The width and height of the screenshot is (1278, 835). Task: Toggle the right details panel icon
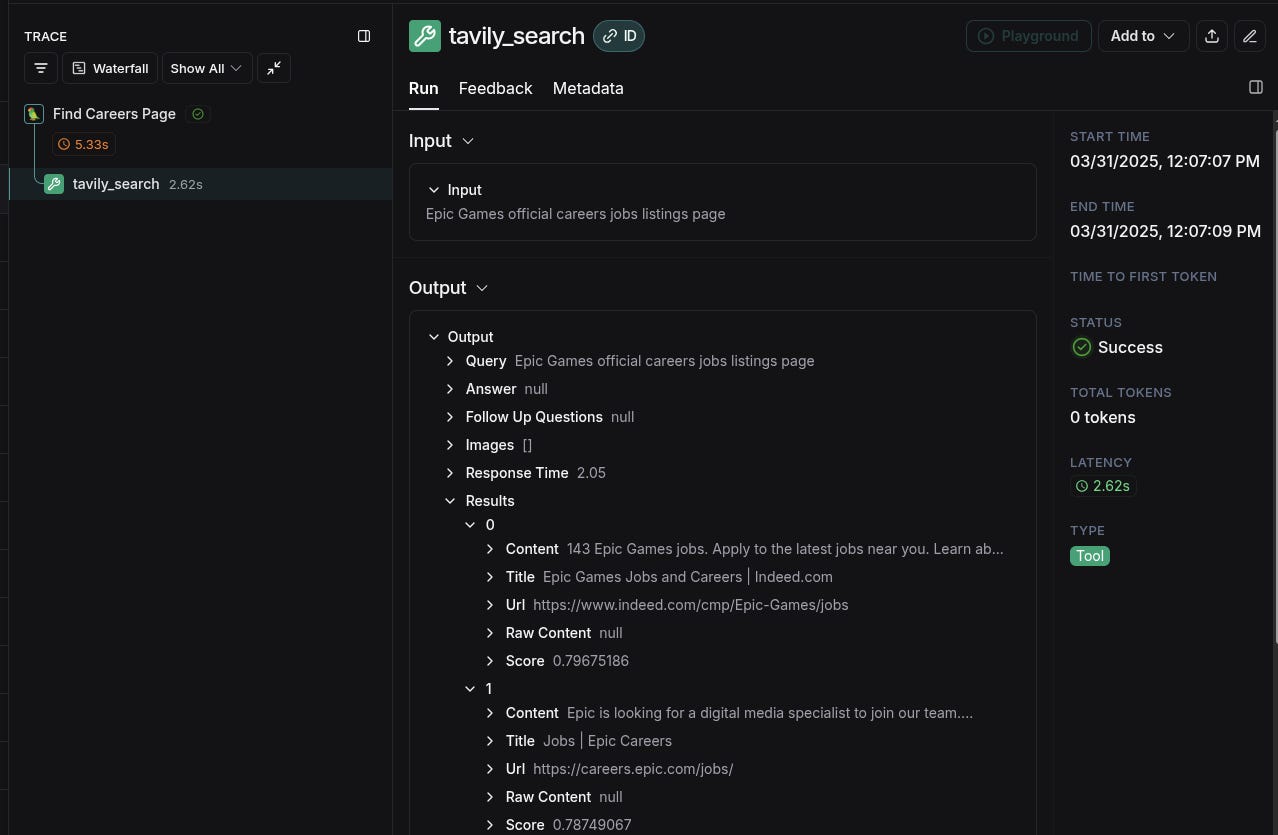[1256, 87]
